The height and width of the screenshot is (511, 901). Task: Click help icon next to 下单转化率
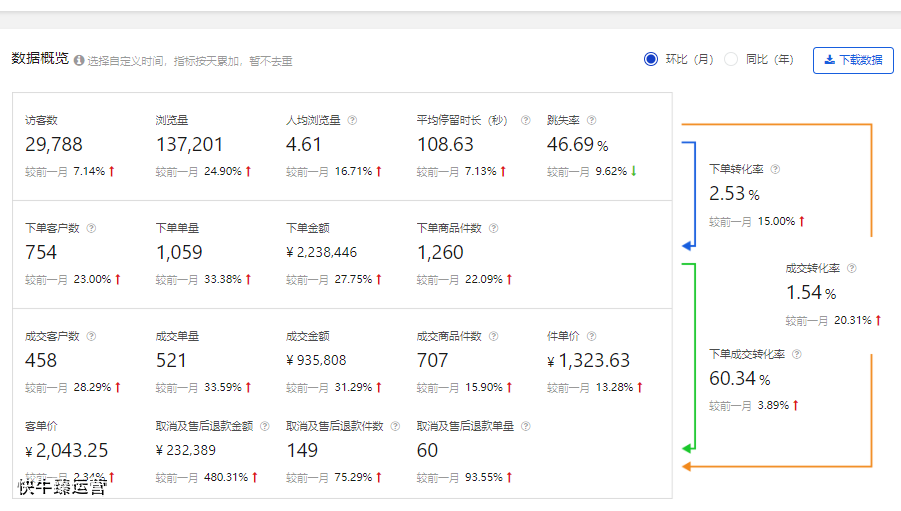(775, 170)
